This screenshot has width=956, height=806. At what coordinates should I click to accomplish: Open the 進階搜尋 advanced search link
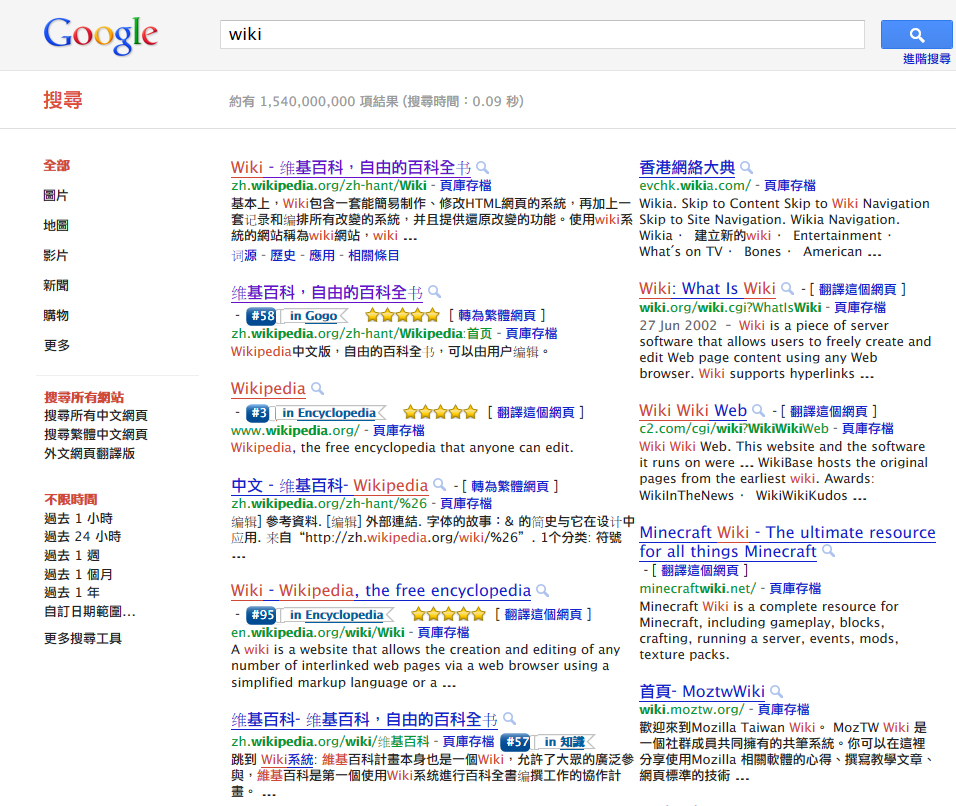[926, 59]
